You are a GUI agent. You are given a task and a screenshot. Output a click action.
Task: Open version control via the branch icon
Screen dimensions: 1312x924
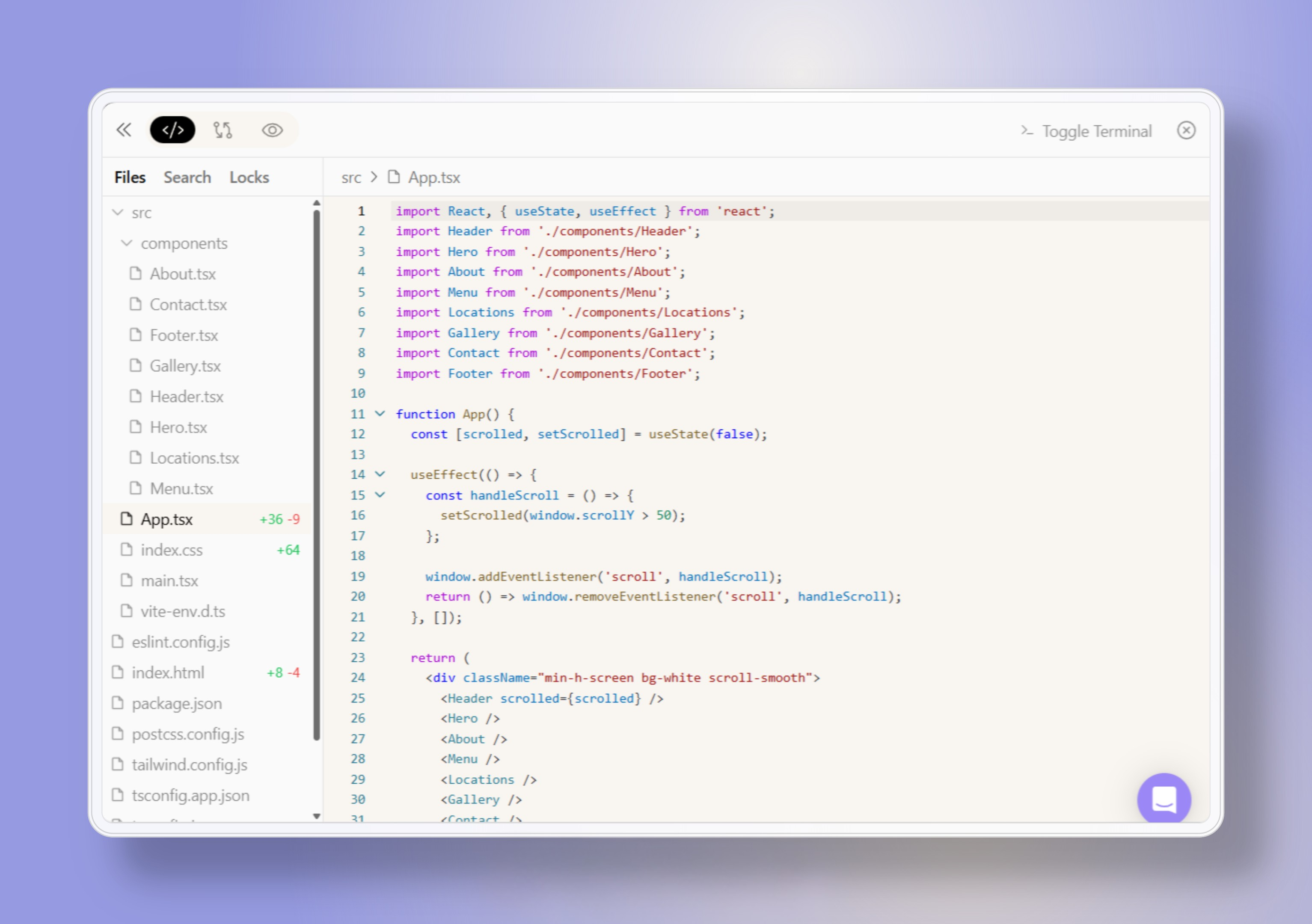click(x=222, y=130)
